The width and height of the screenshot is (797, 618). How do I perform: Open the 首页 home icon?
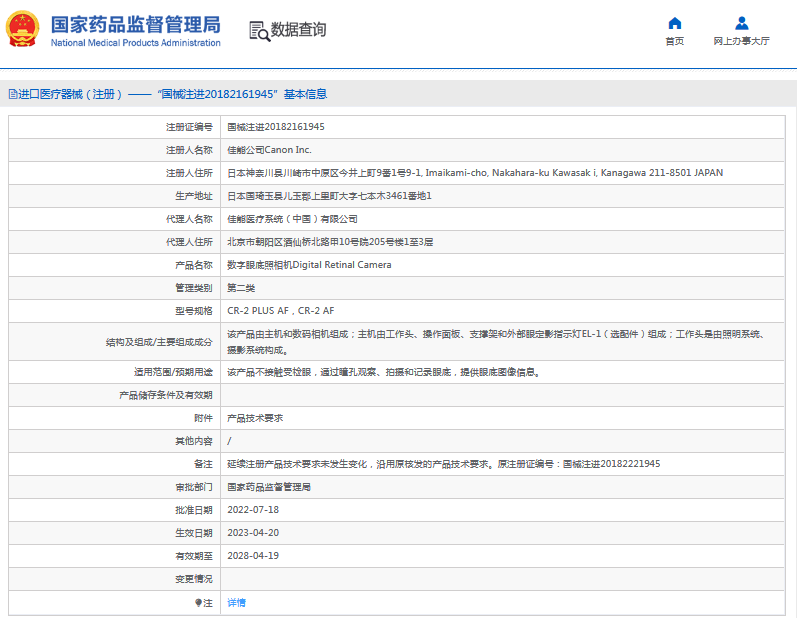click(675, 23)
